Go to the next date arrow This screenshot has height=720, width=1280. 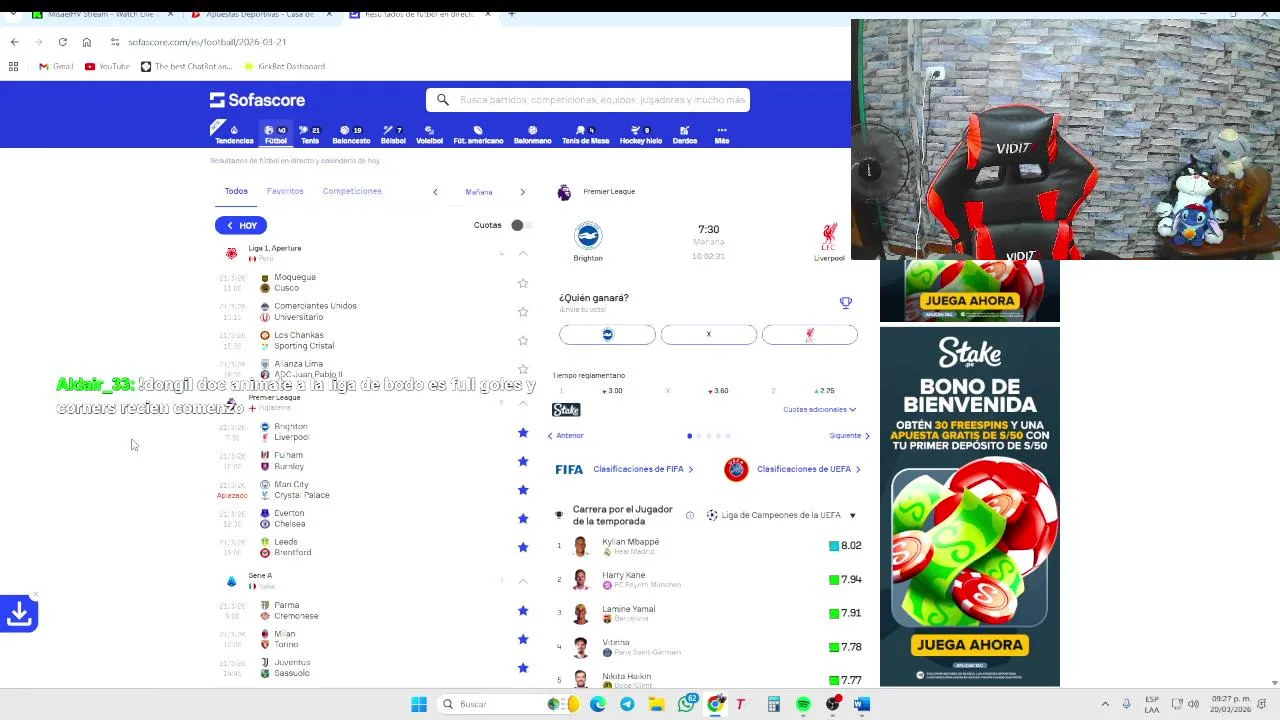[522, 192]
